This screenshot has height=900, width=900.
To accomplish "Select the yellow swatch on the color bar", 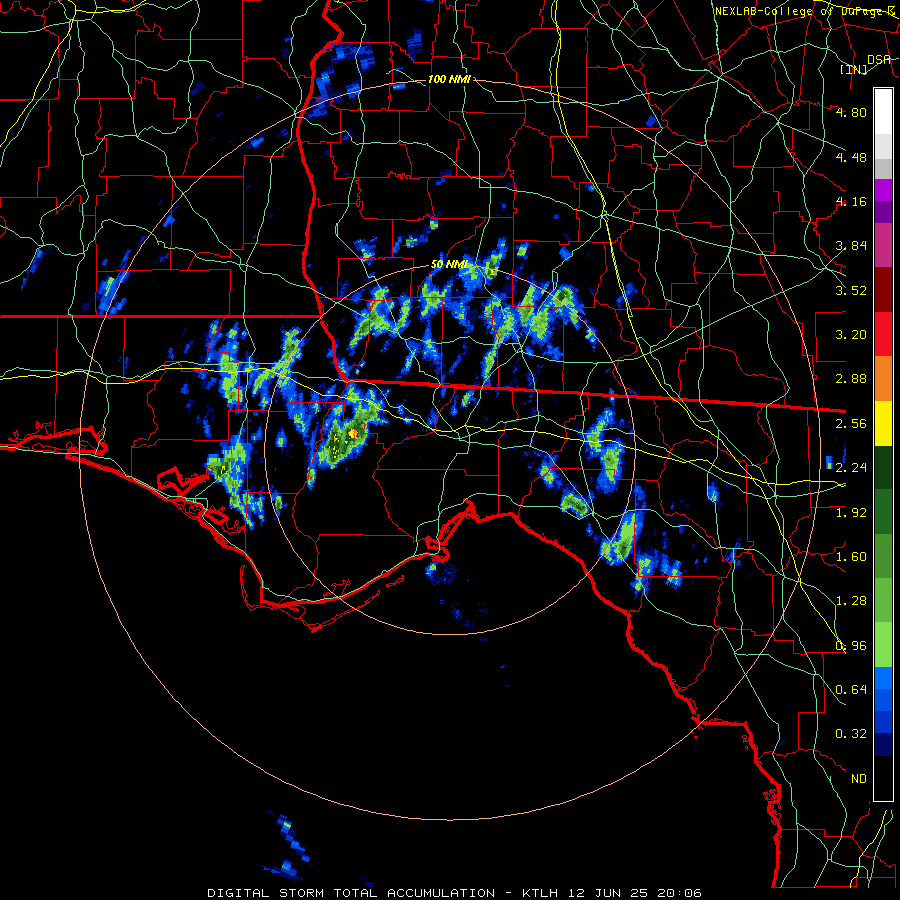I will (883, 424).
